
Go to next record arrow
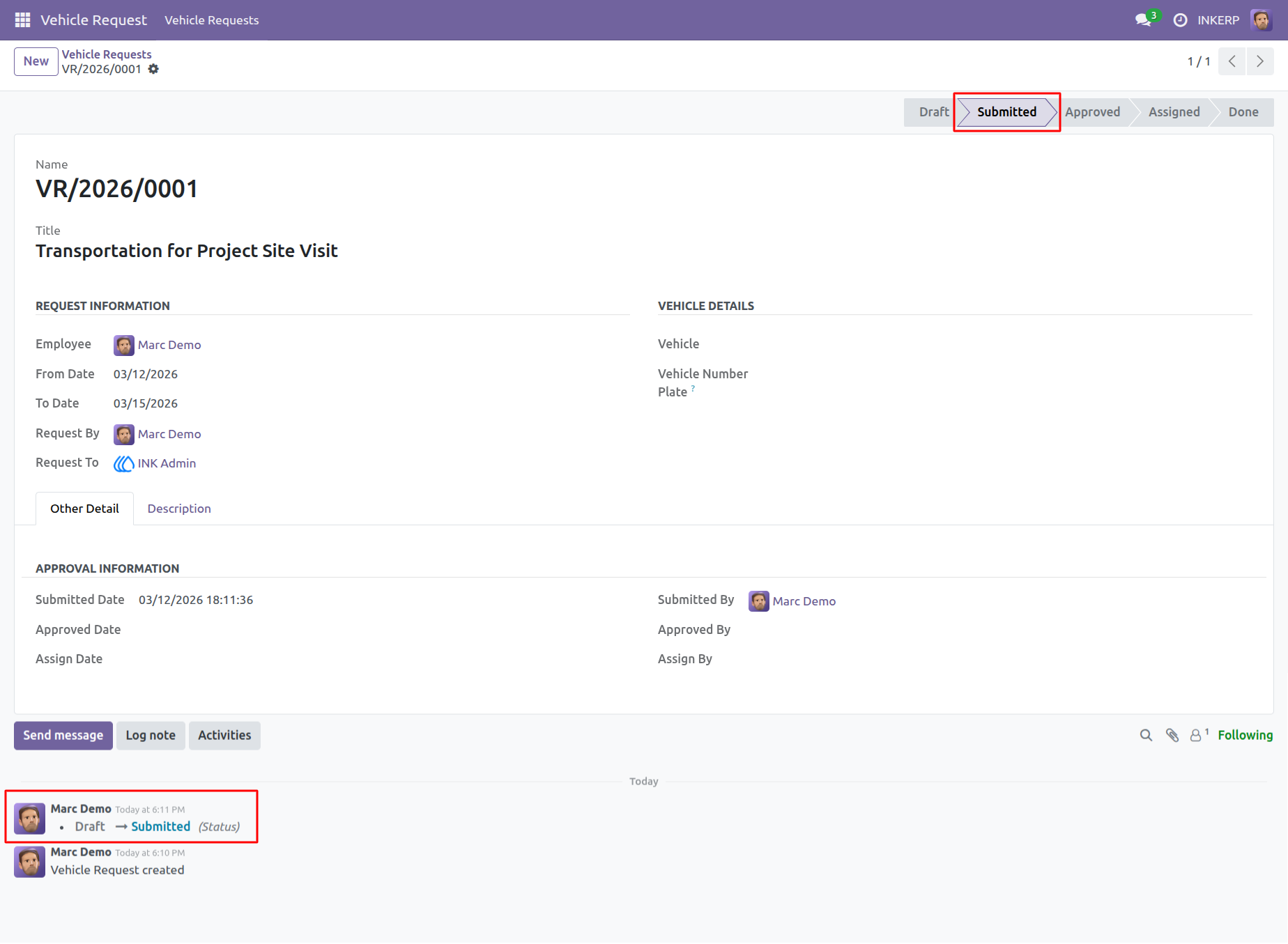coord(1260,61)
